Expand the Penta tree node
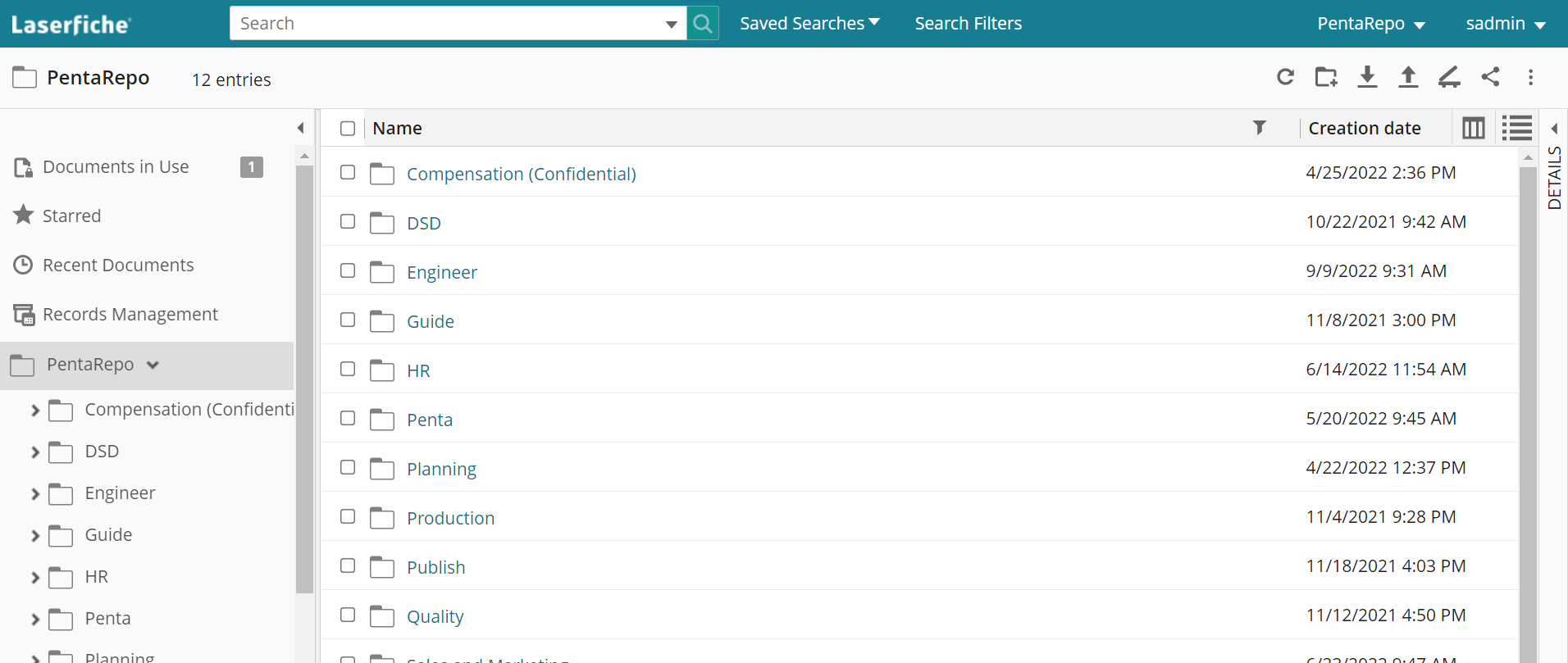The height and width of the screenshot is (663, 1568). (35, 619)
